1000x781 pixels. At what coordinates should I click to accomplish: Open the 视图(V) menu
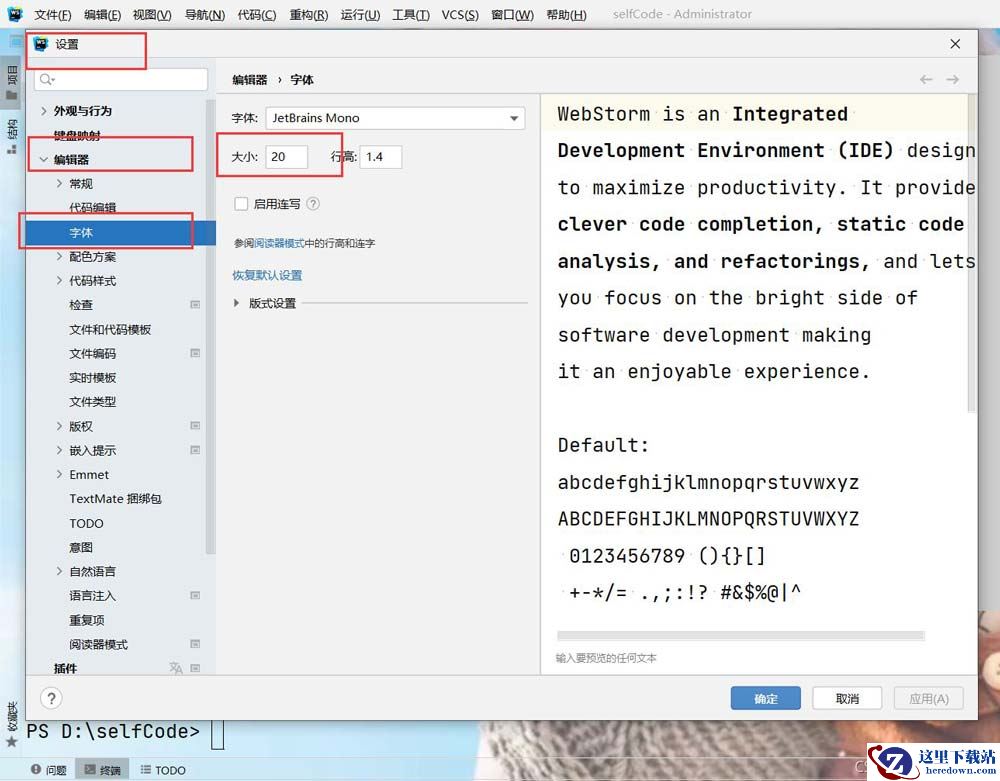152,14
